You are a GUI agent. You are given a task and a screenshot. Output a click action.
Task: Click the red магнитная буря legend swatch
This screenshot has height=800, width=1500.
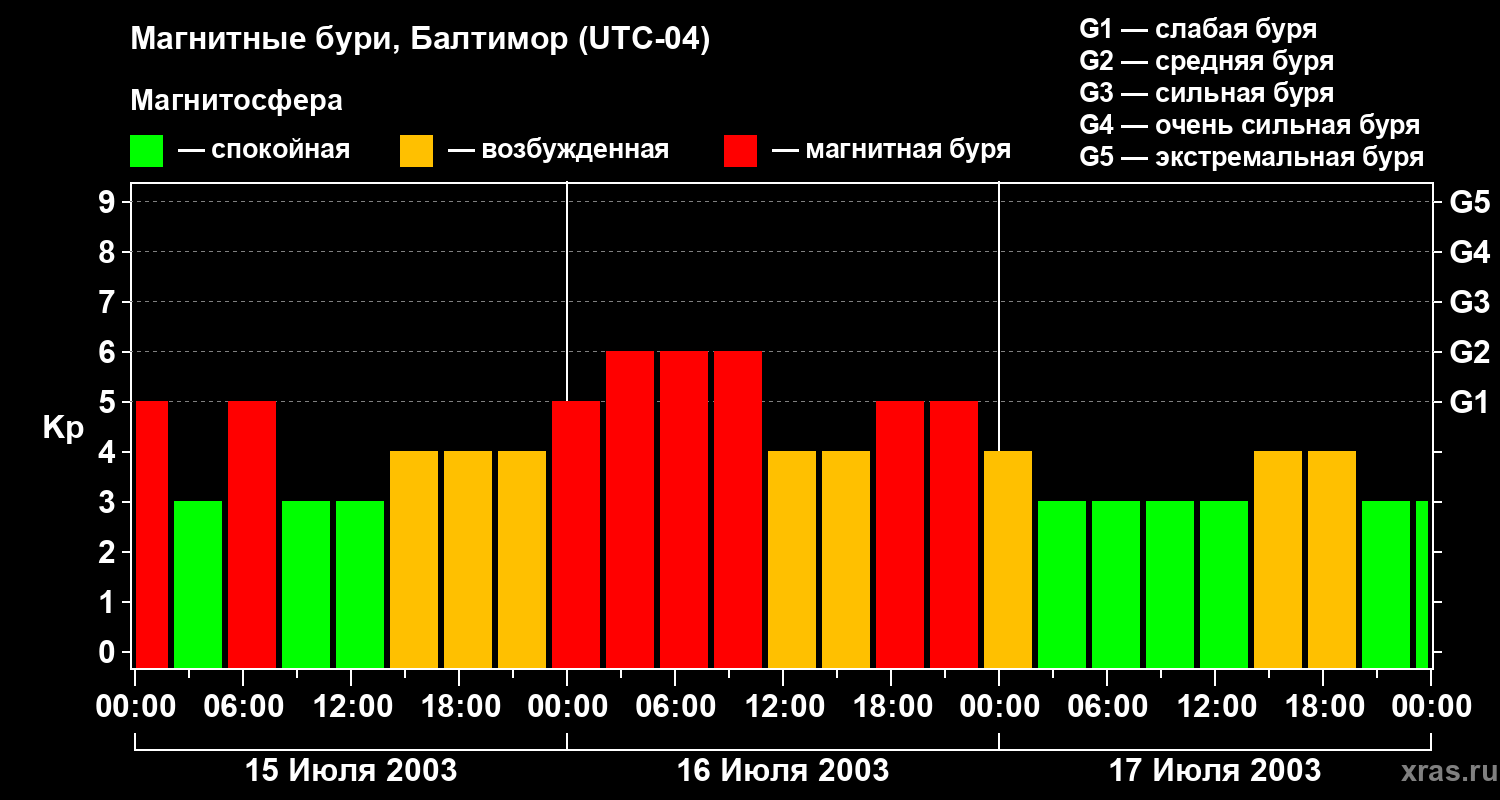[x=740, y=151]
